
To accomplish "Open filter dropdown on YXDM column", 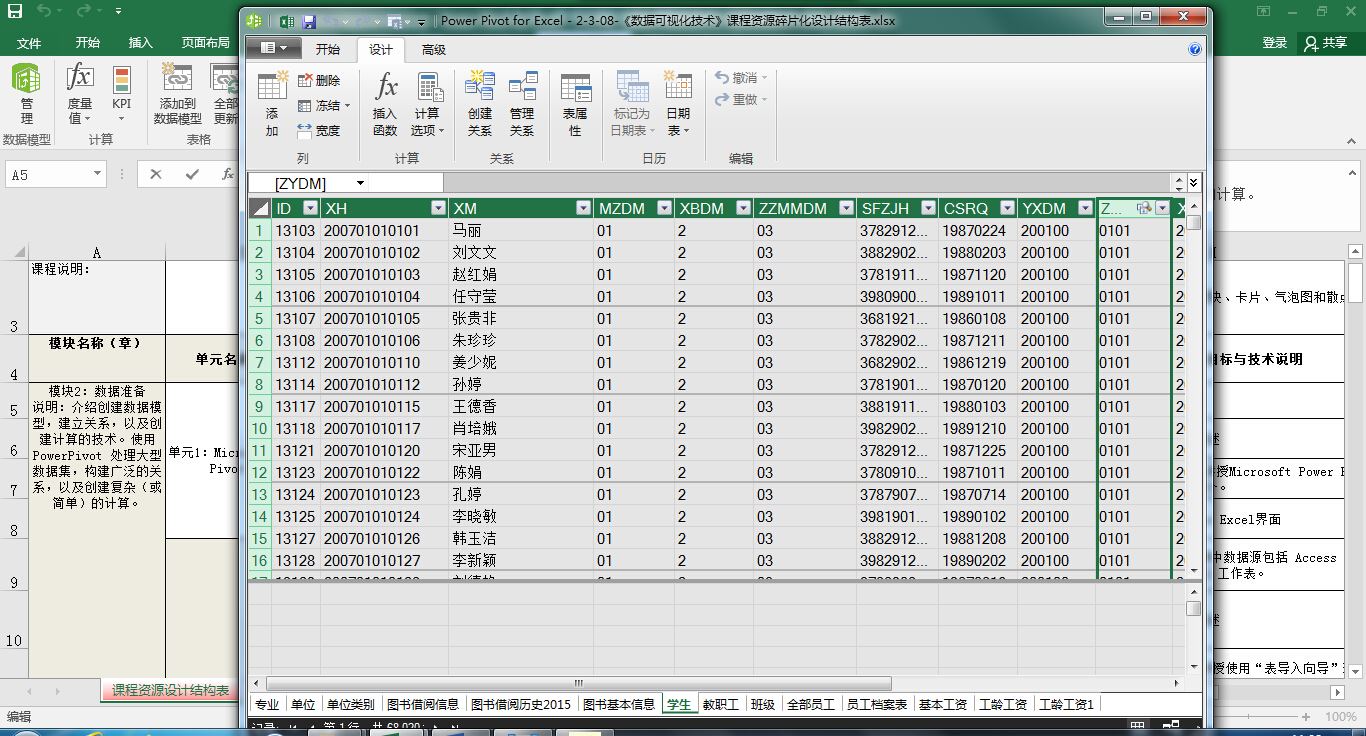I will pyautogui.click(x=1085, y=208).
